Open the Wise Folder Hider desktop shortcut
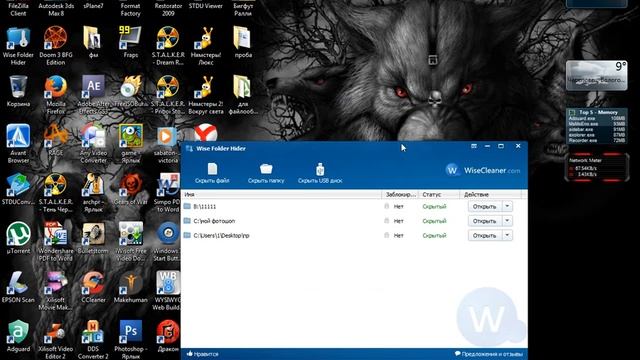 (18, 46)
